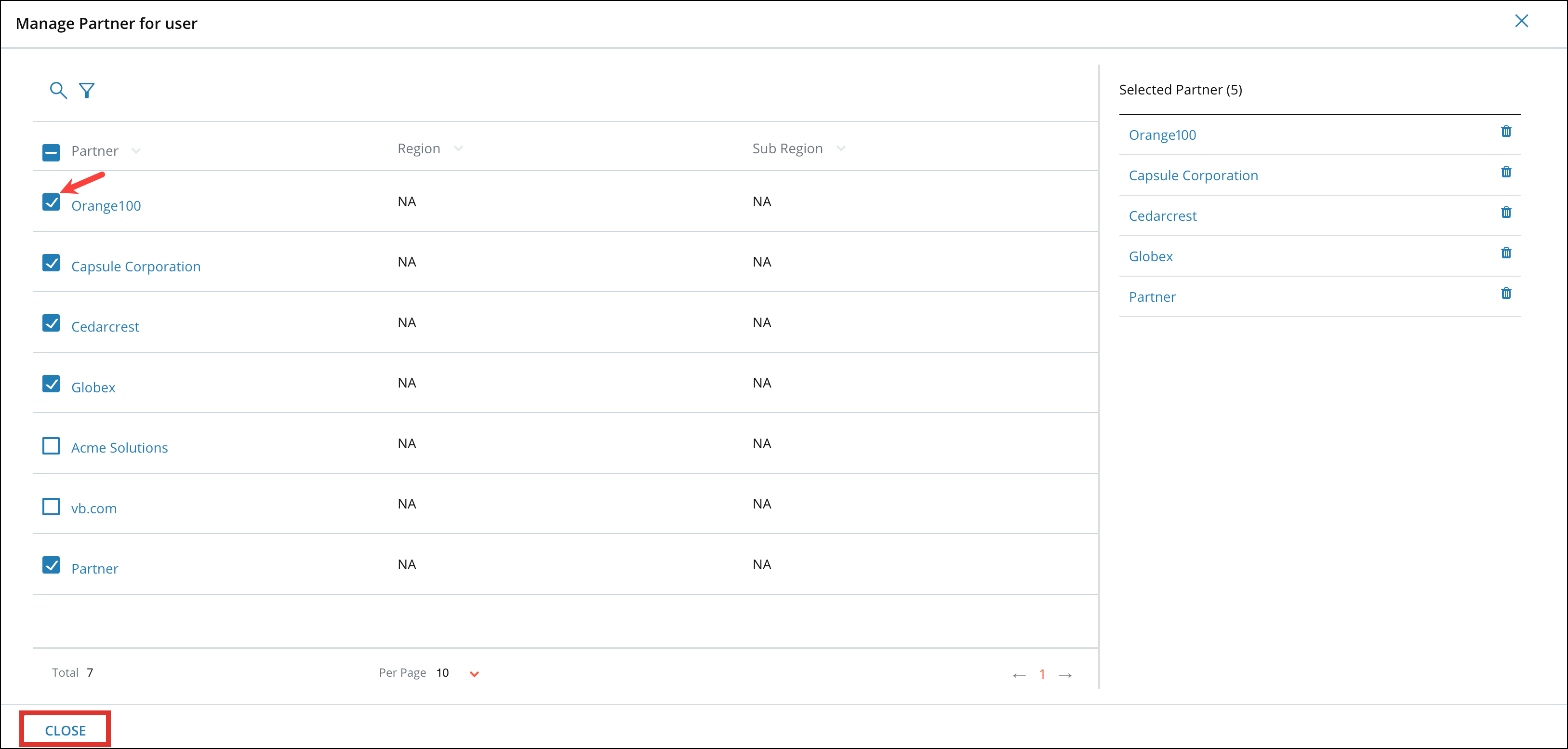Expand the Sub Region column sort chevron
This screenshot has height=749, width=1568.
pyautogui.click(x=840, y=148)
